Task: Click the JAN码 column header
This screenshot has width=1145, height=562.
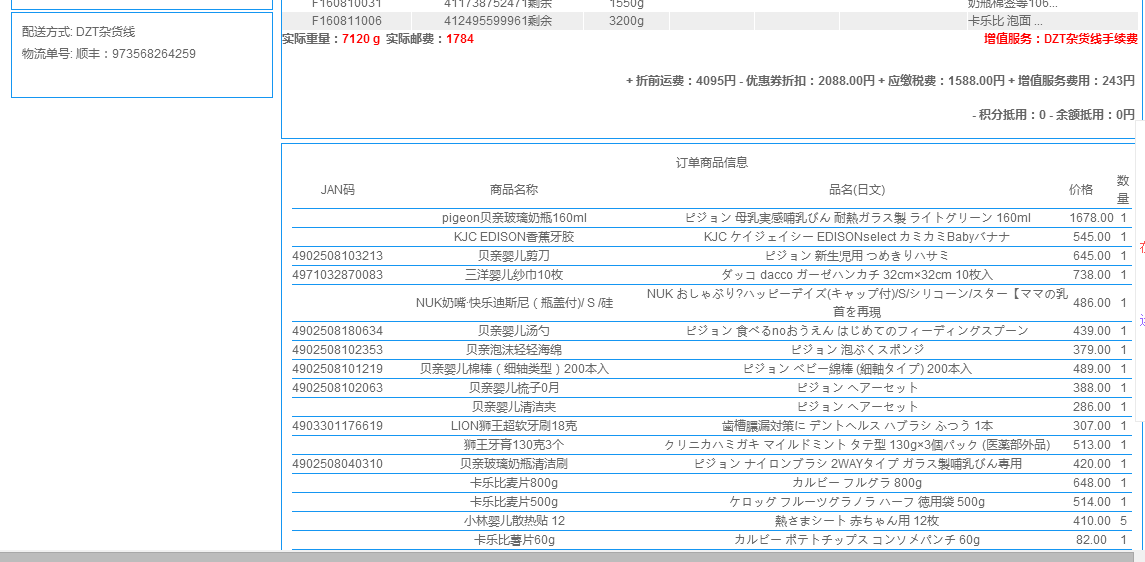Action: coord(337,190)
